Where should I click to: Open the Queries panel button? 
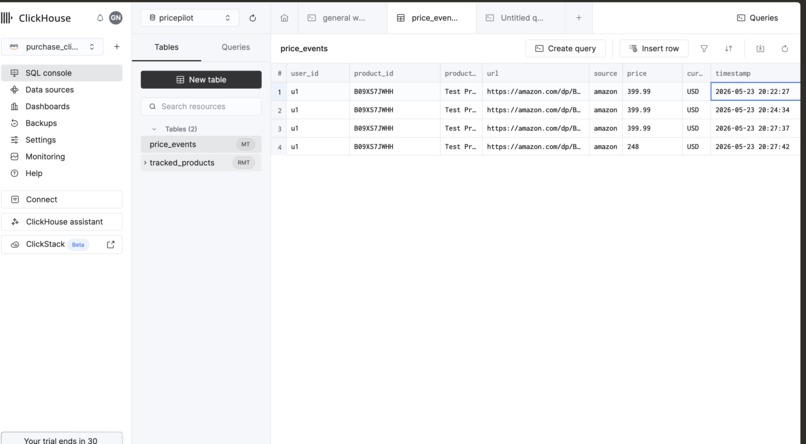757,18
